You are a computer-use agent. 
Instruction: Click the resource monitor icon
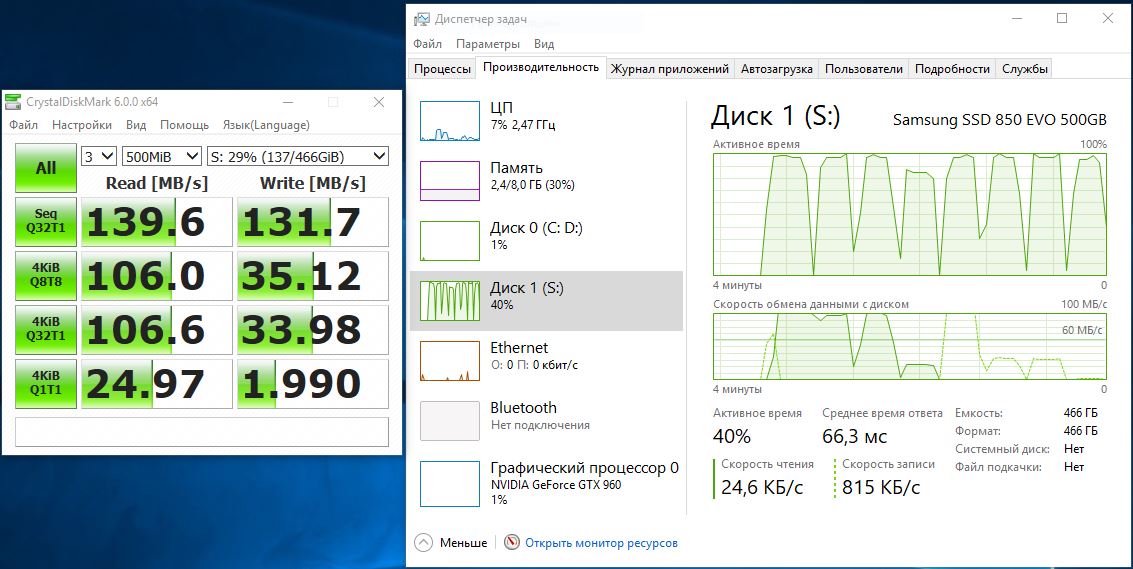(512, 543)
